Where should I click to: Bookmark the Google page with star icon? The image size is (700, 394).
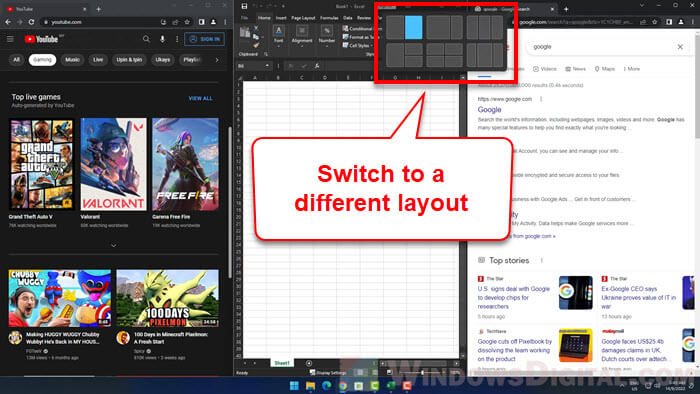click(654, 22)
